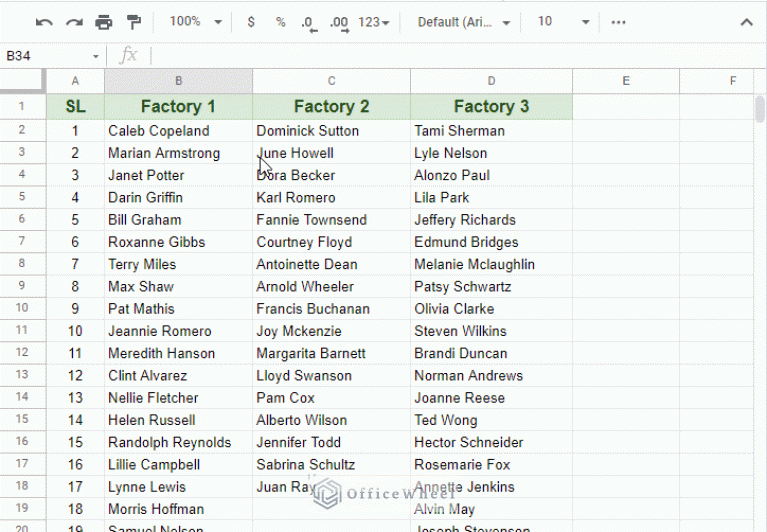Select the cell 'Edmund Bridges'

[x=492, y=242]
